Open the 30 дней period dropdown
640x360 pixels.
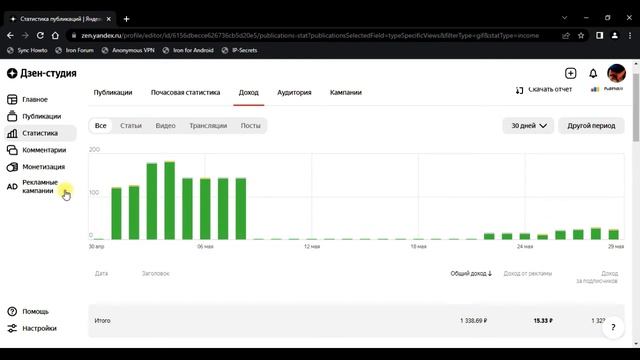(x=529, y=126)
